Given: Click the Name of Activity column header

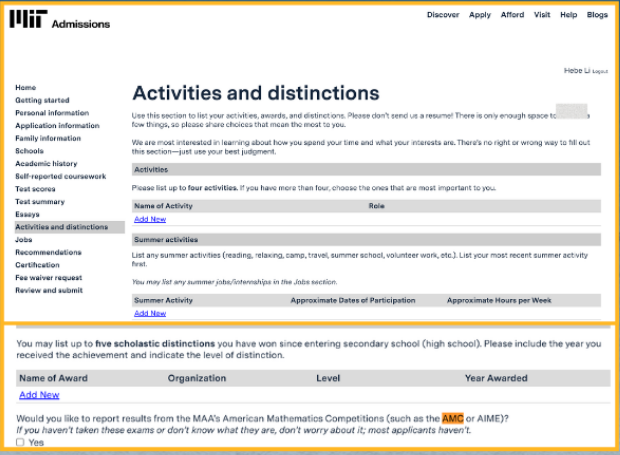Looking at the screenshot, I should [163, 206].
